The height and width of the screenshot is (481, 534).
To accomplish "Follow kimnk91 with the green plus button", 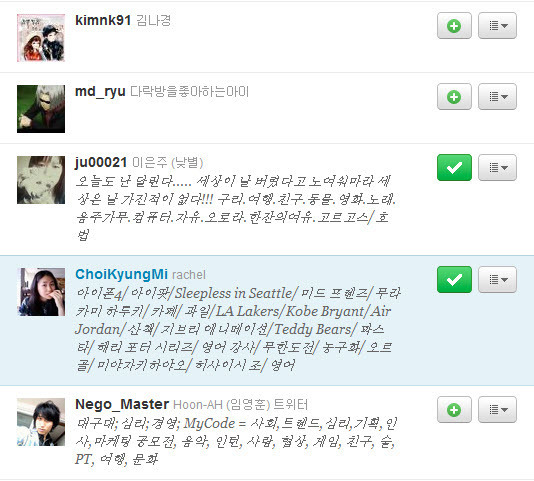I will coord(454,26).
